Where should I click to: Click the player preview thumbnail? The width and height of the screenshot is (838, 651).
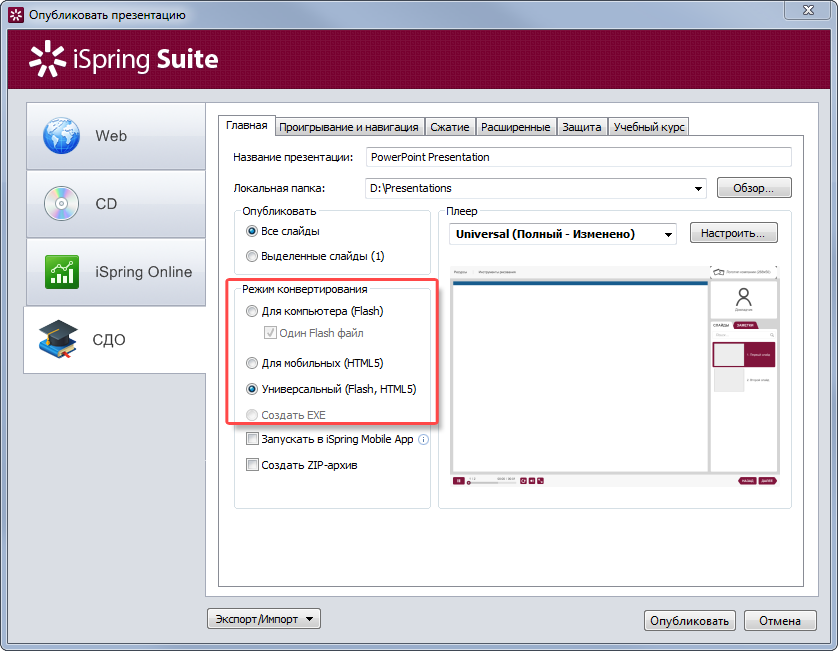(x=614, y=376)
